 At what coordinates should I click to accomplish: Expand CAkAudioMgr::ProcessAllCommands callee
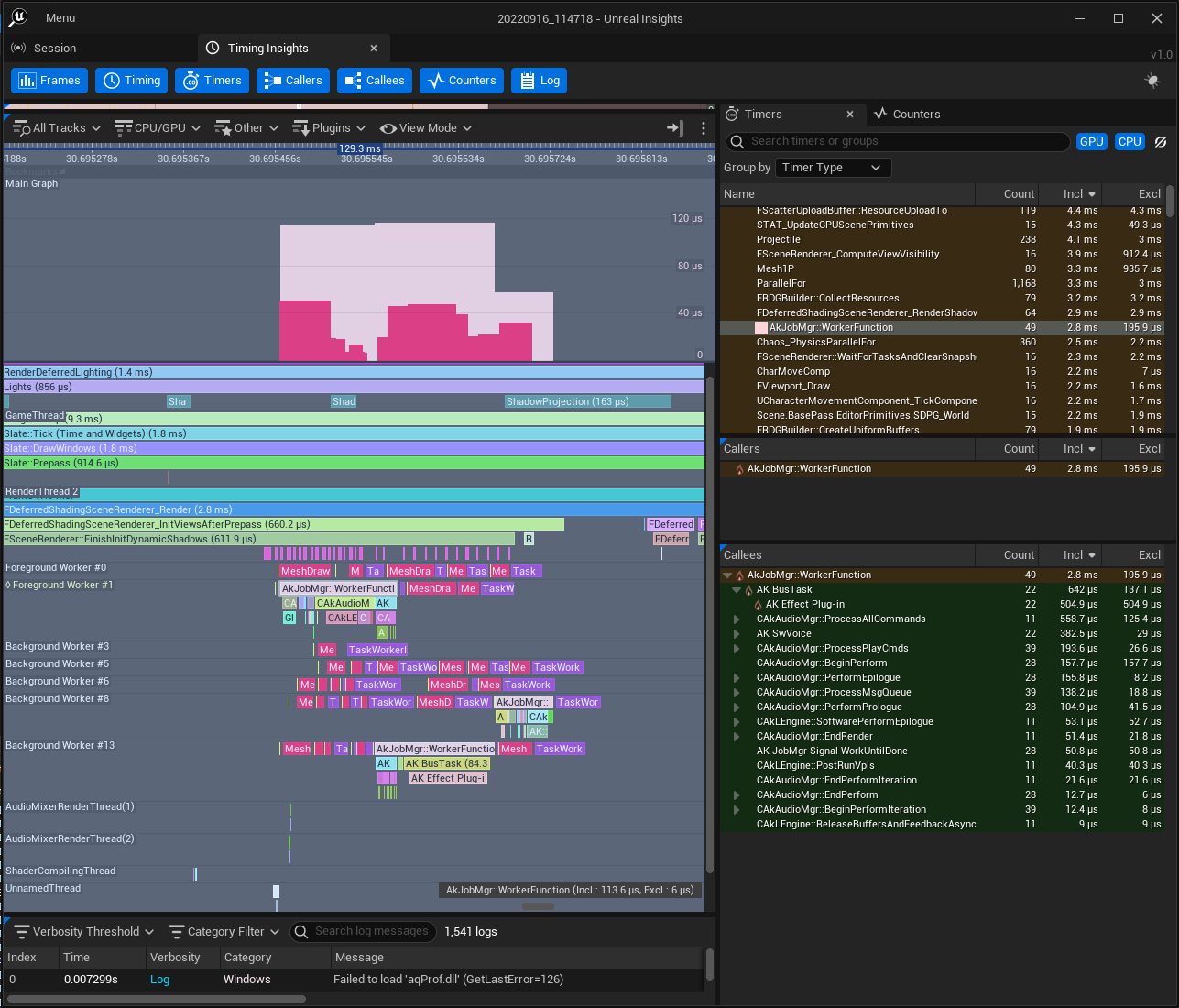(x=737, y=619)
